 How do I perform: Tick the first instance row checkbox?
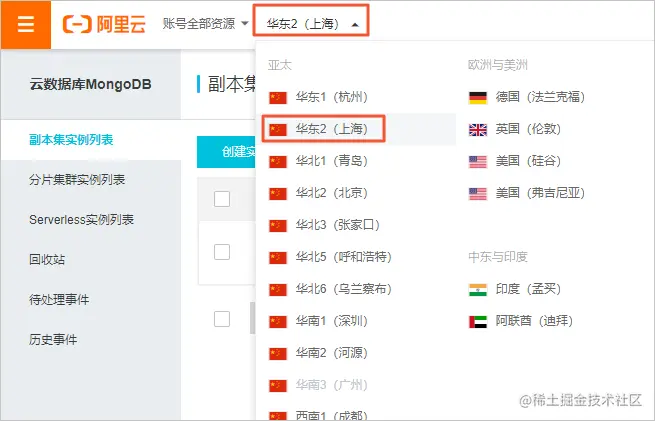click(222, 252)
